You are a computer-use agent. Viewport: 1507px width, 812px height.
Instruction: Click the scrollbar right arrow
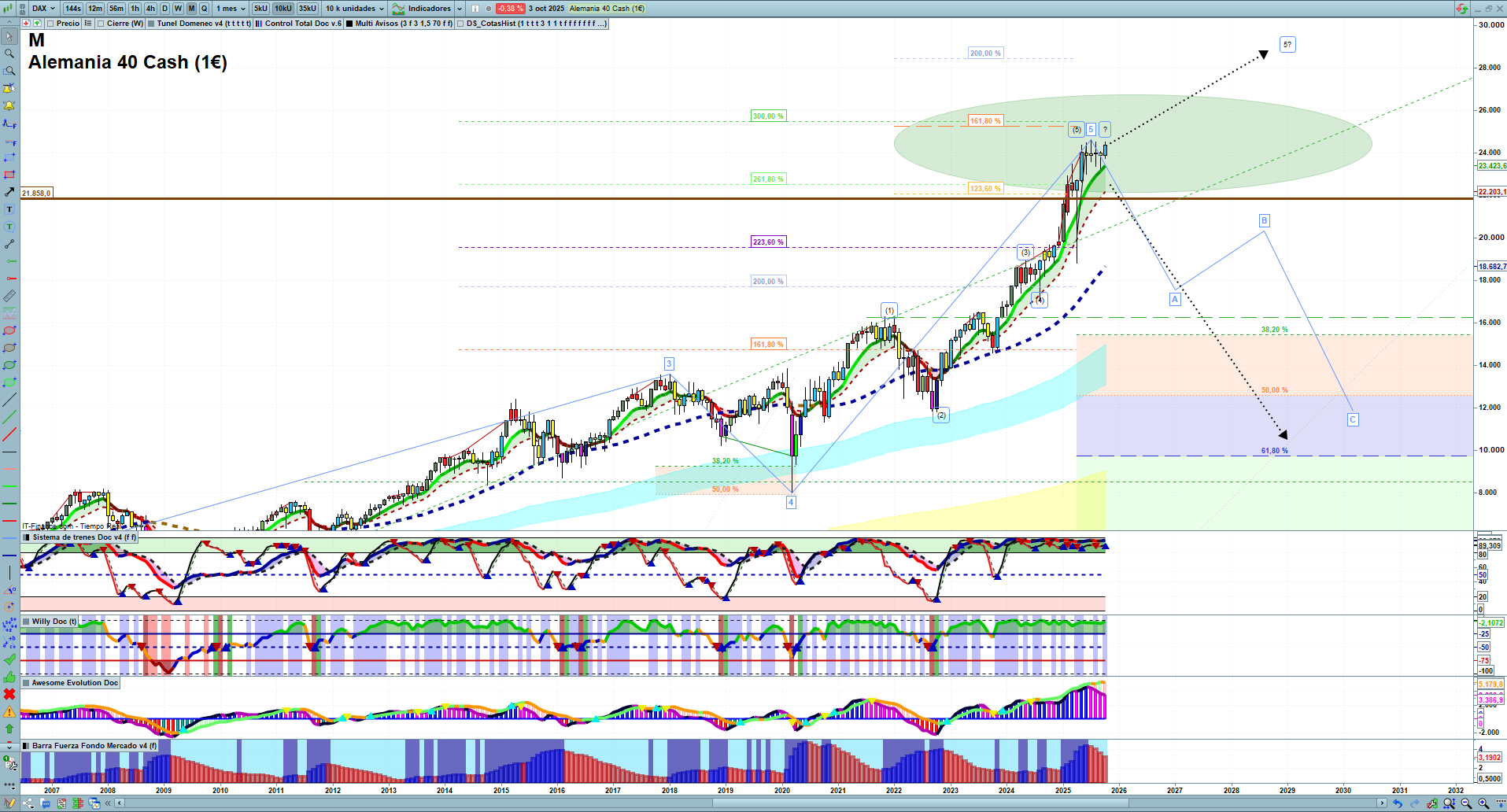pos(1382,803)
